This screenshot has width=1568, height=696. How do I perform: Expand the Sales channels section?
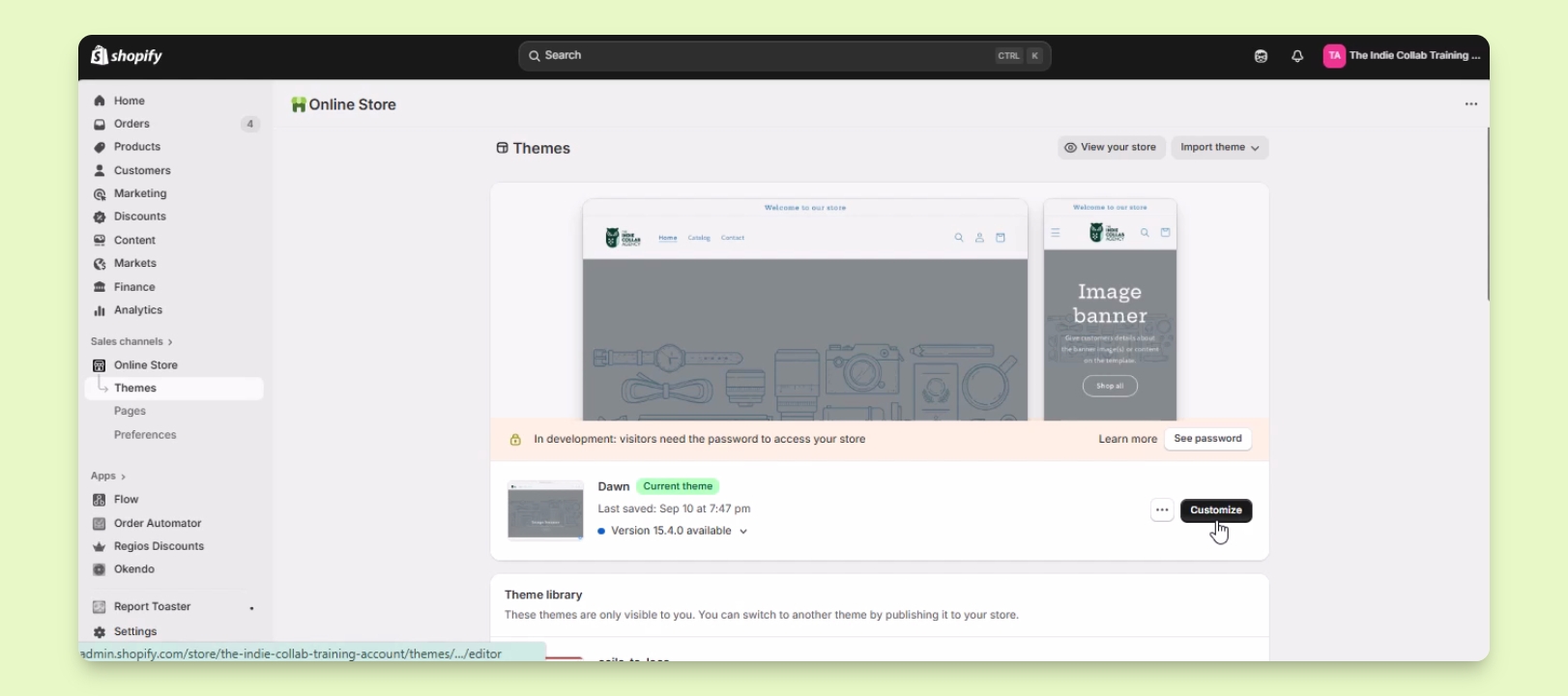pos(131,341)
